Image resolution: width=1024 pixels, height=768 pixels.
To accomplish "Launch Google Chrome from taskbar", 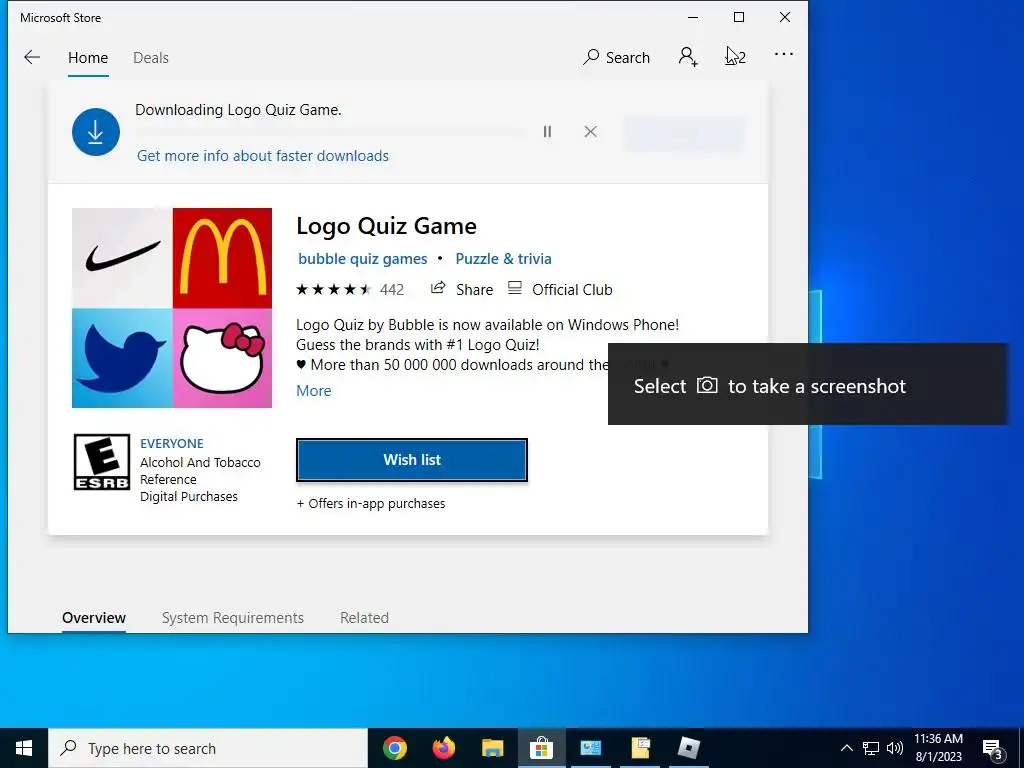I will pos(394,748).
